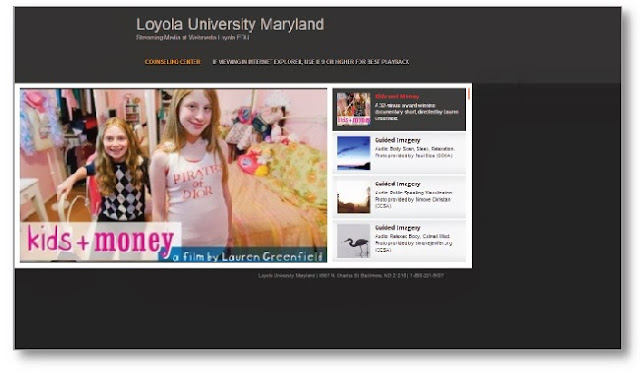Click the 'A 32-minute award-winning documentary' description
Image resolution: width=640 pixels, height=378 pixels.
pos(416,112)
